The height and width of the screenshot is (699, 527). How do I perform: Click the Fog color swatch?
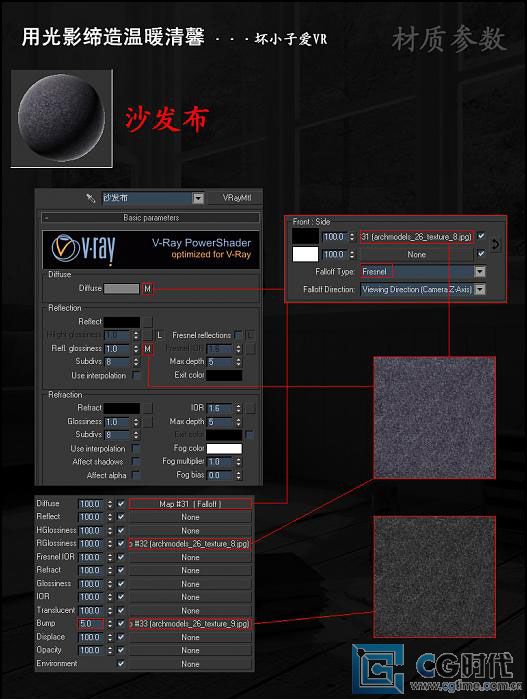pyautogui.click(x=224, y=448)
